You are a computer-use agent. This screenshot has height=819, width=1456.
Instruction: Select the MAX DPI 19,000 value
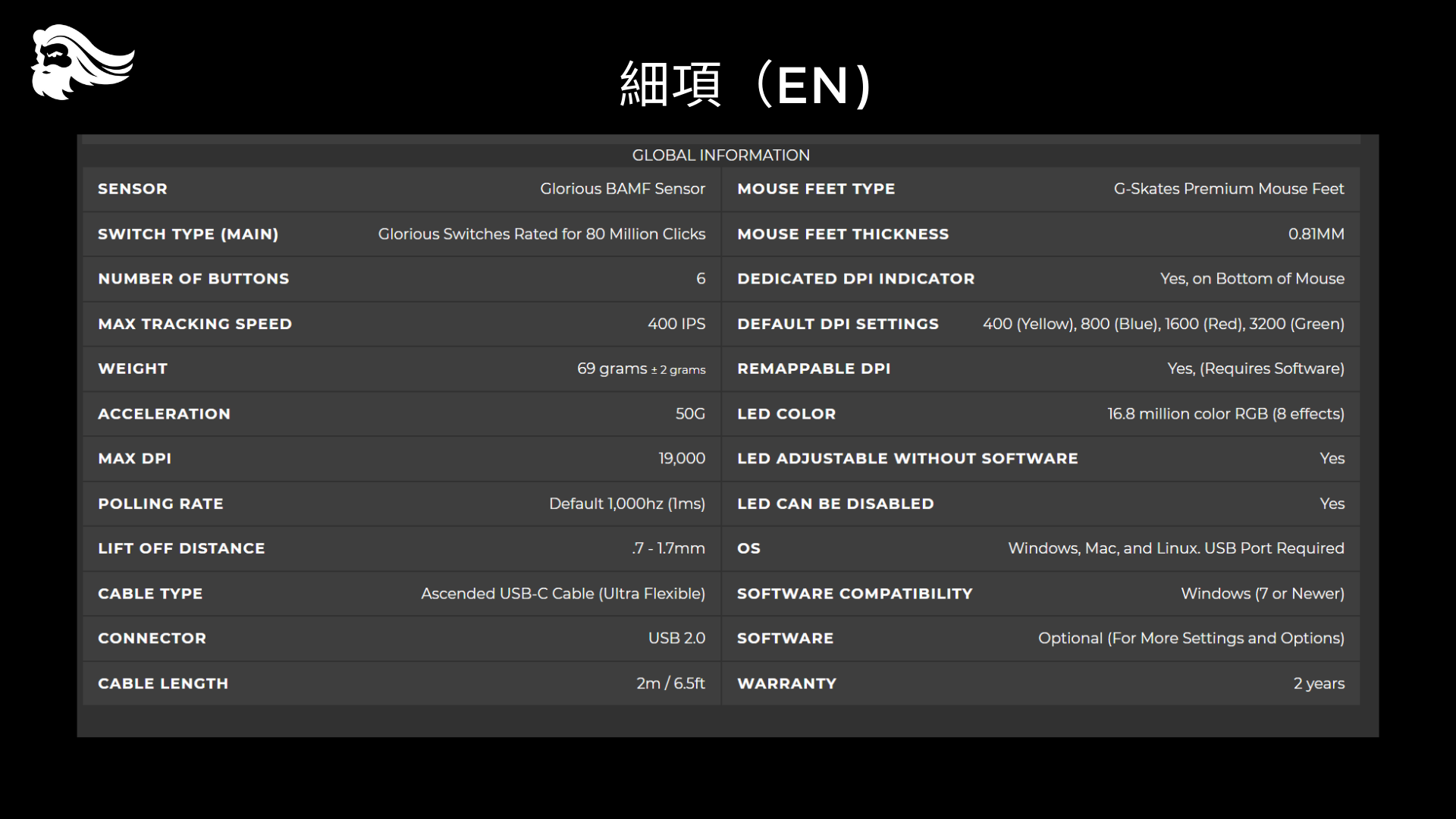(681, 459)
